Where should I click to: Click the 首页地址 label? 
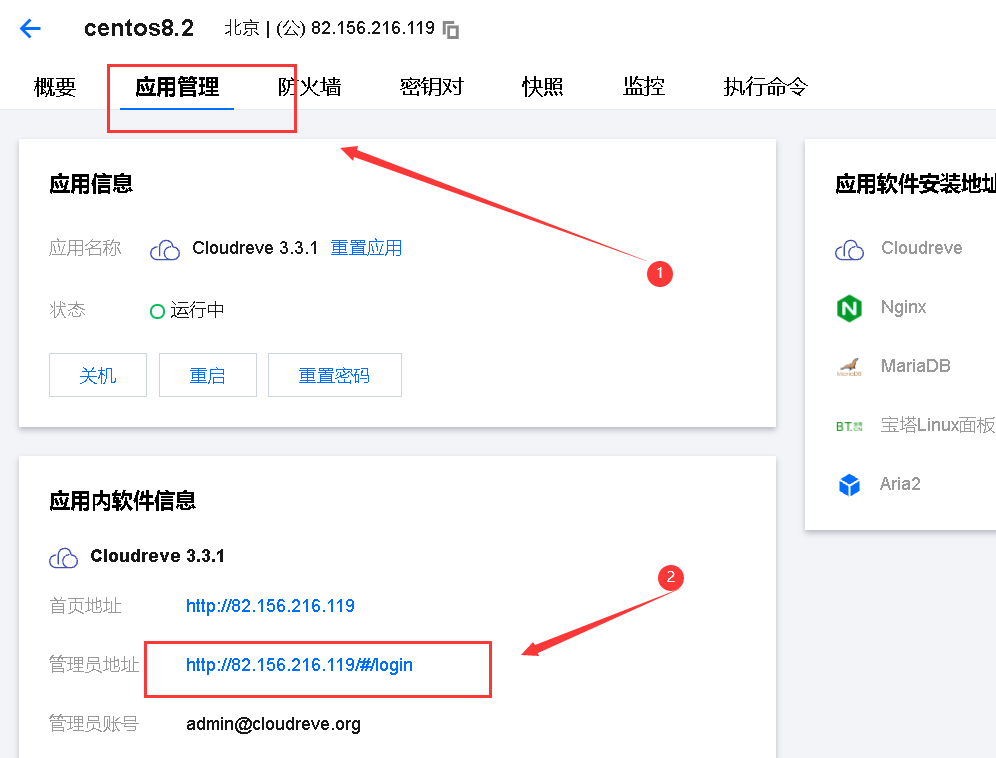tap(85, 606)
